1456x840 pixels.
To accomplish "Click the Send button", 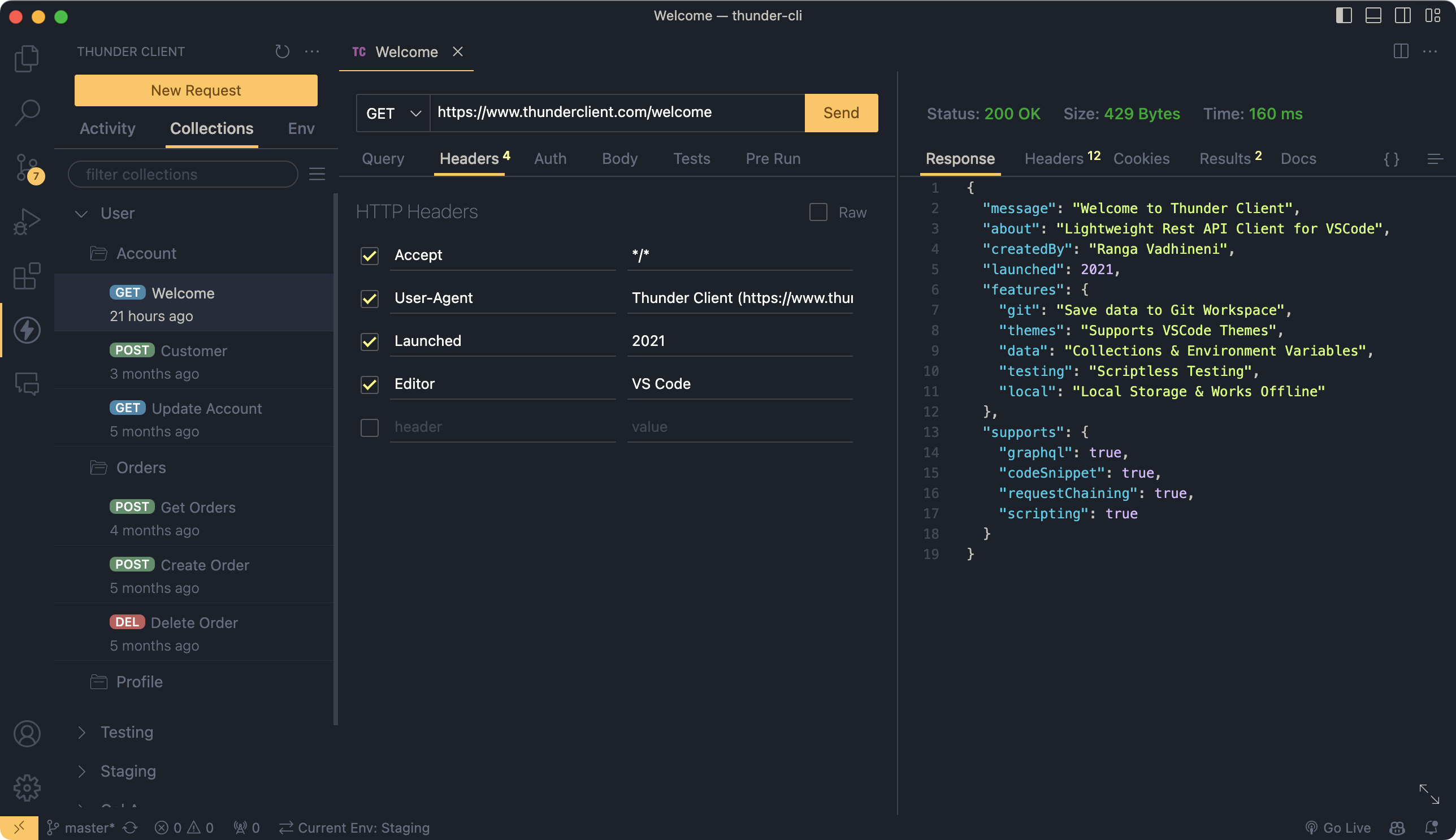I will (841, 111).
